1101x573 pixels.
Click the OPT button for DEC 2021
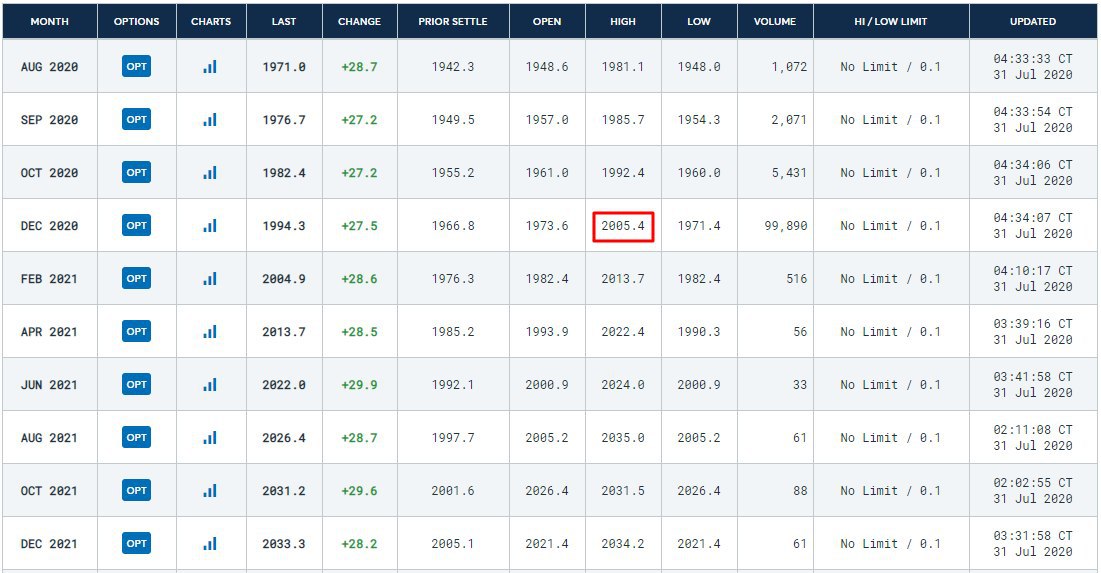pos(136,544)
